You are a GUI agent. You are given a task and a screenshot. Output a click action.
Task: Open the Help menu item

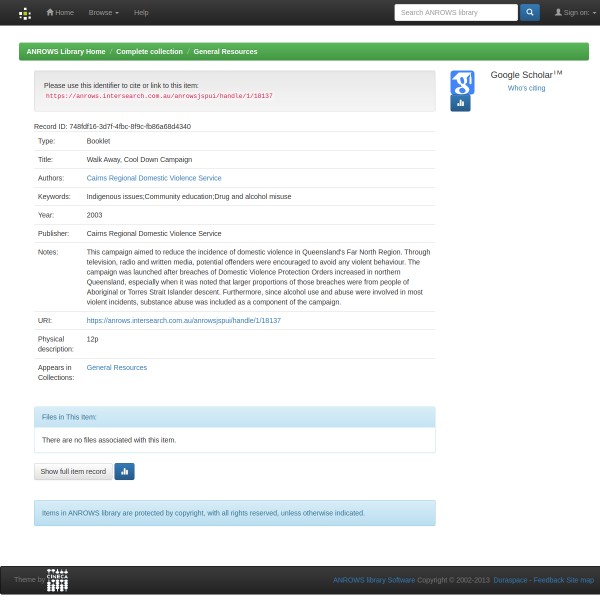click(141, 12)
